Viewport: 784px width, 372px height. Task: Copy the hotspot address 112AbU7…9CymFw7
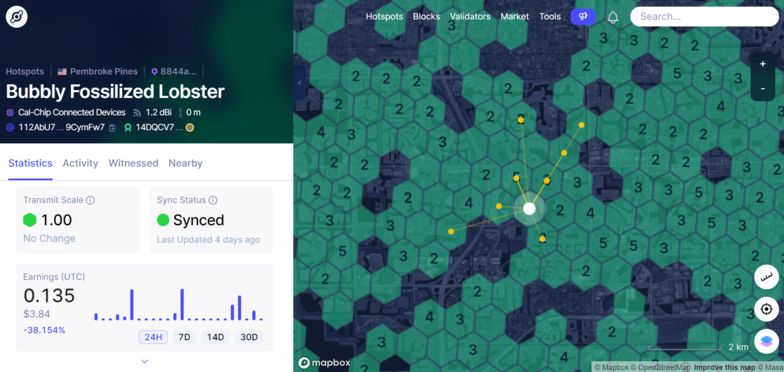[112, 128]
